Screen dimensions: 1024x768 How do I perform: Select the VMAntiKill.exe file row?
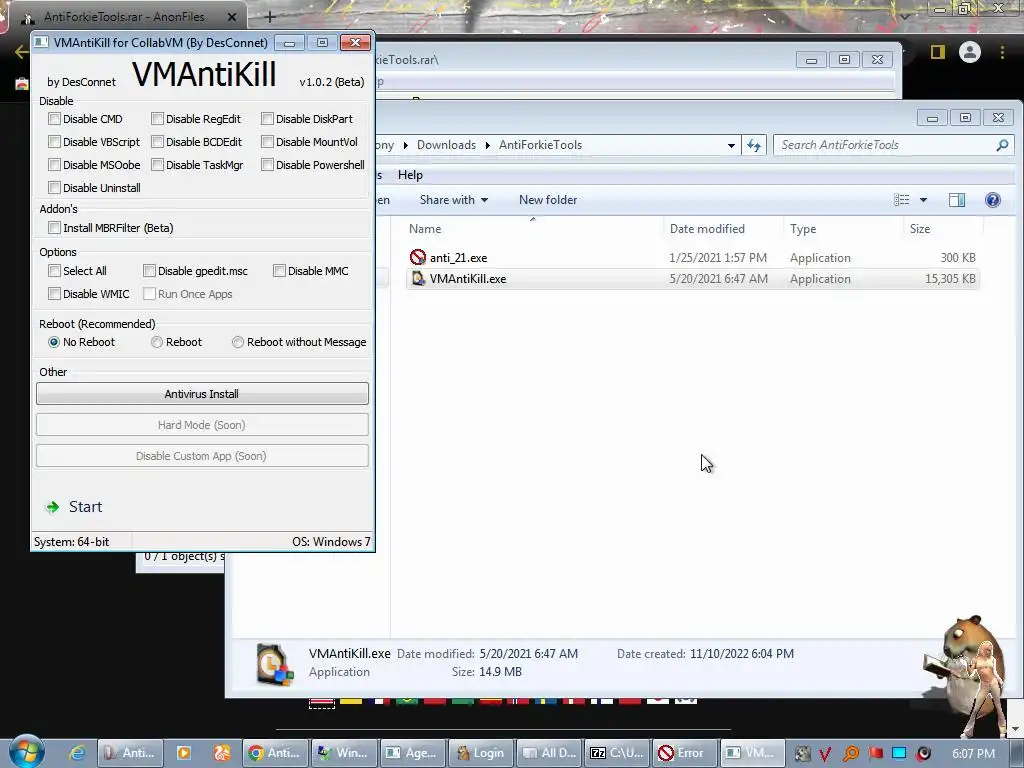point(692,279)
